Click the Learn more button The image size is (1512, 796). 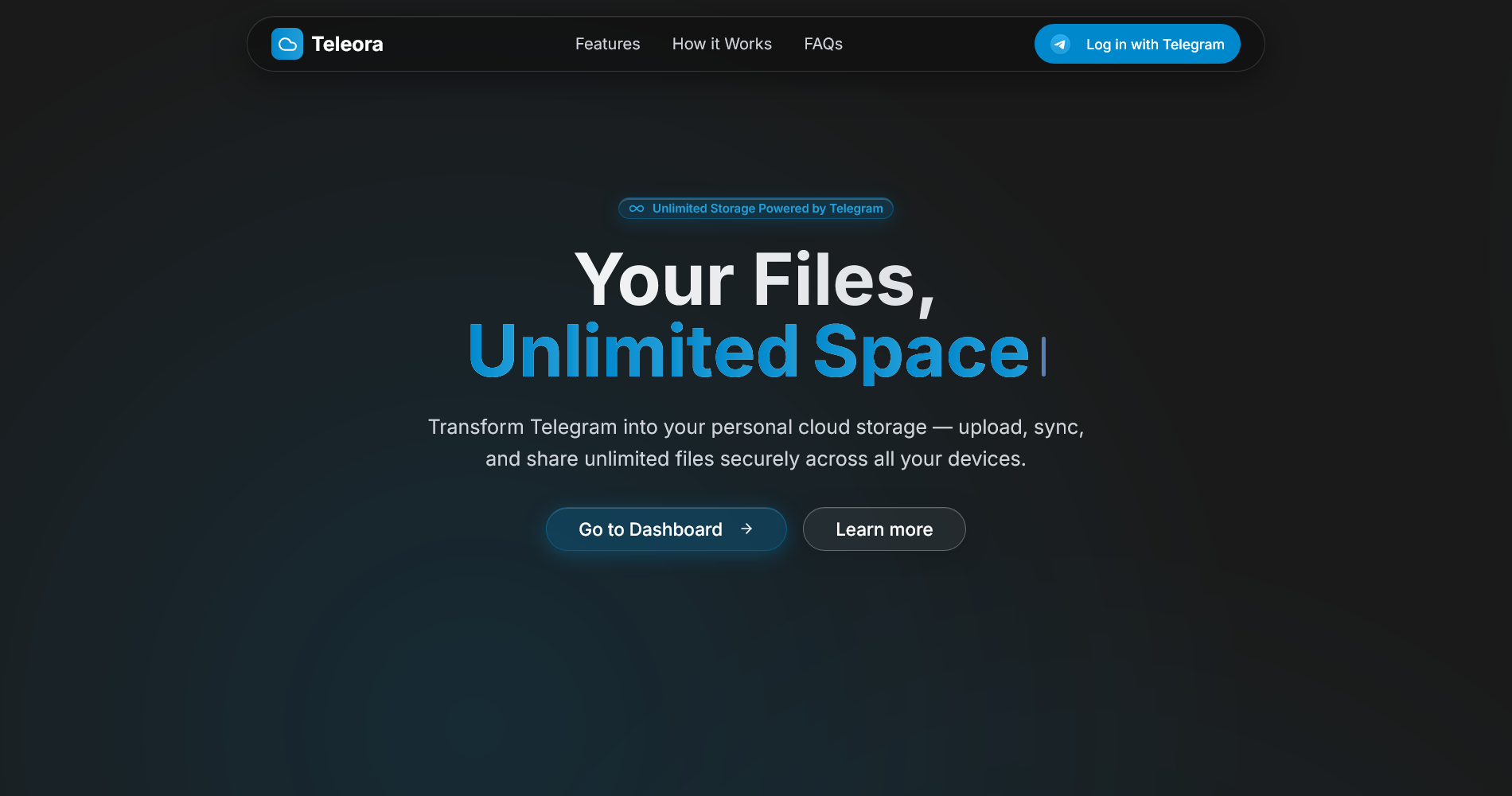pos(883,529)
